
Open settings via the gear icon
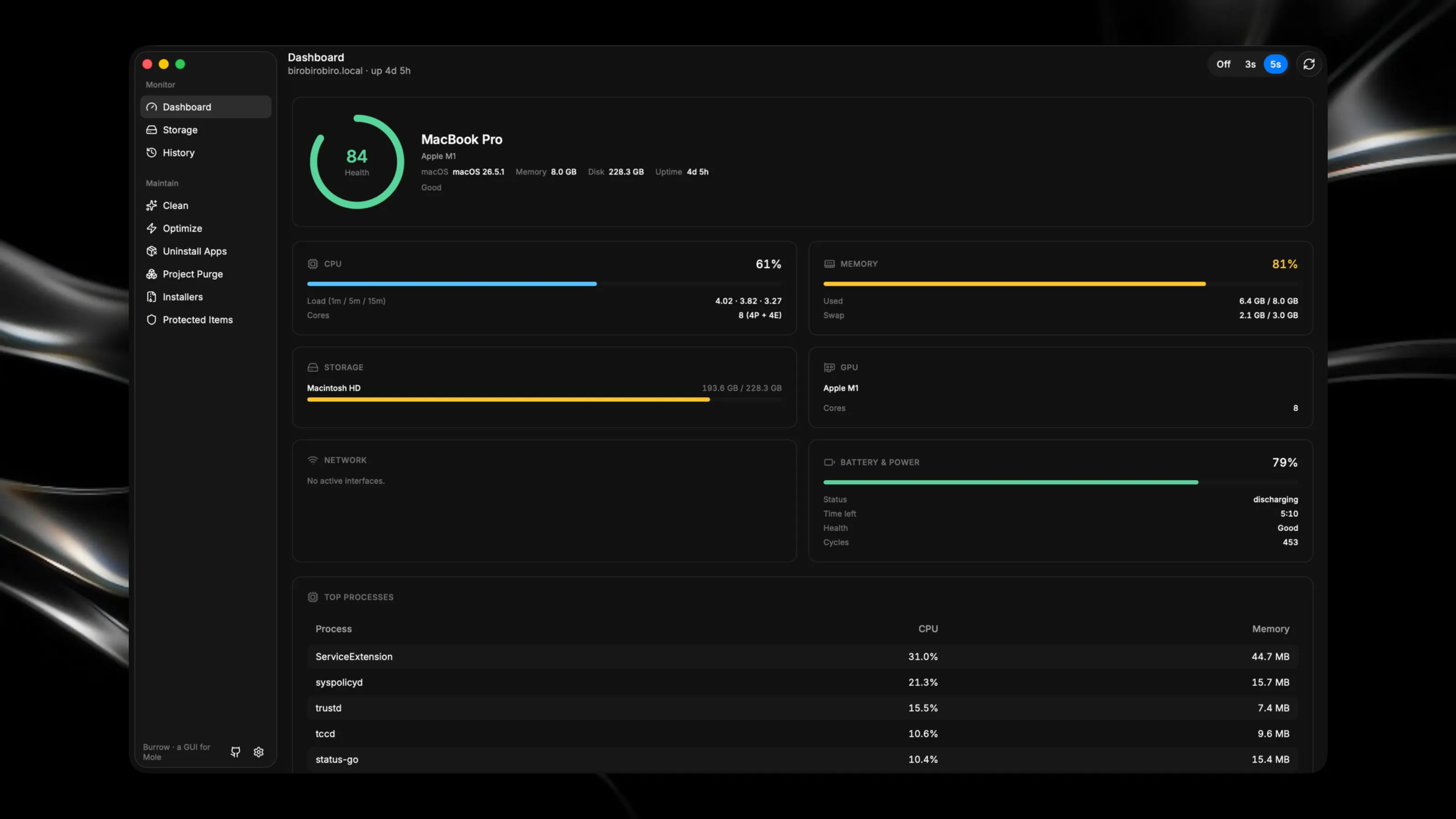[x=259, y=752]
